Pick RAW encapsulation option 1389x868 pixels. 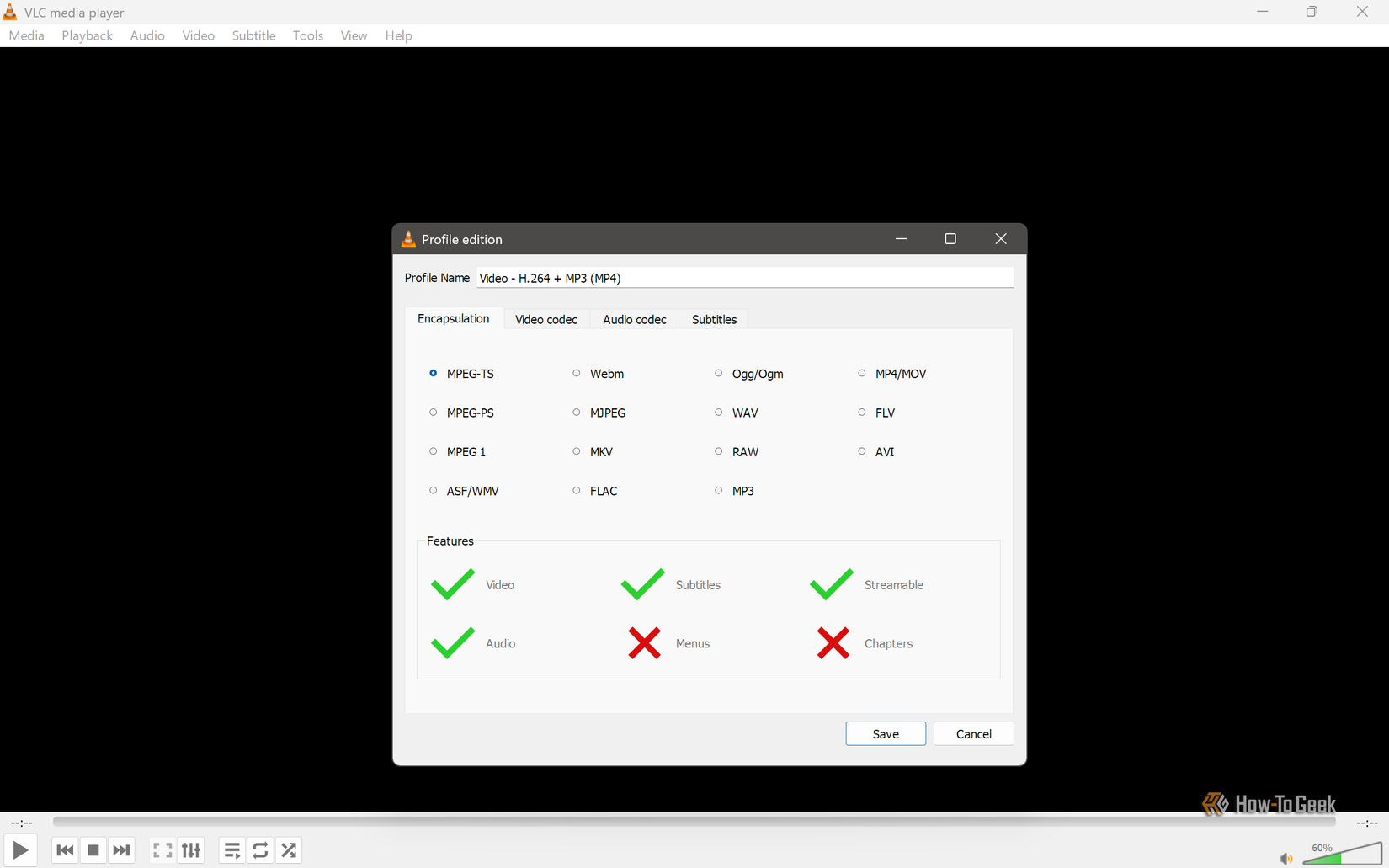point(736,452)
